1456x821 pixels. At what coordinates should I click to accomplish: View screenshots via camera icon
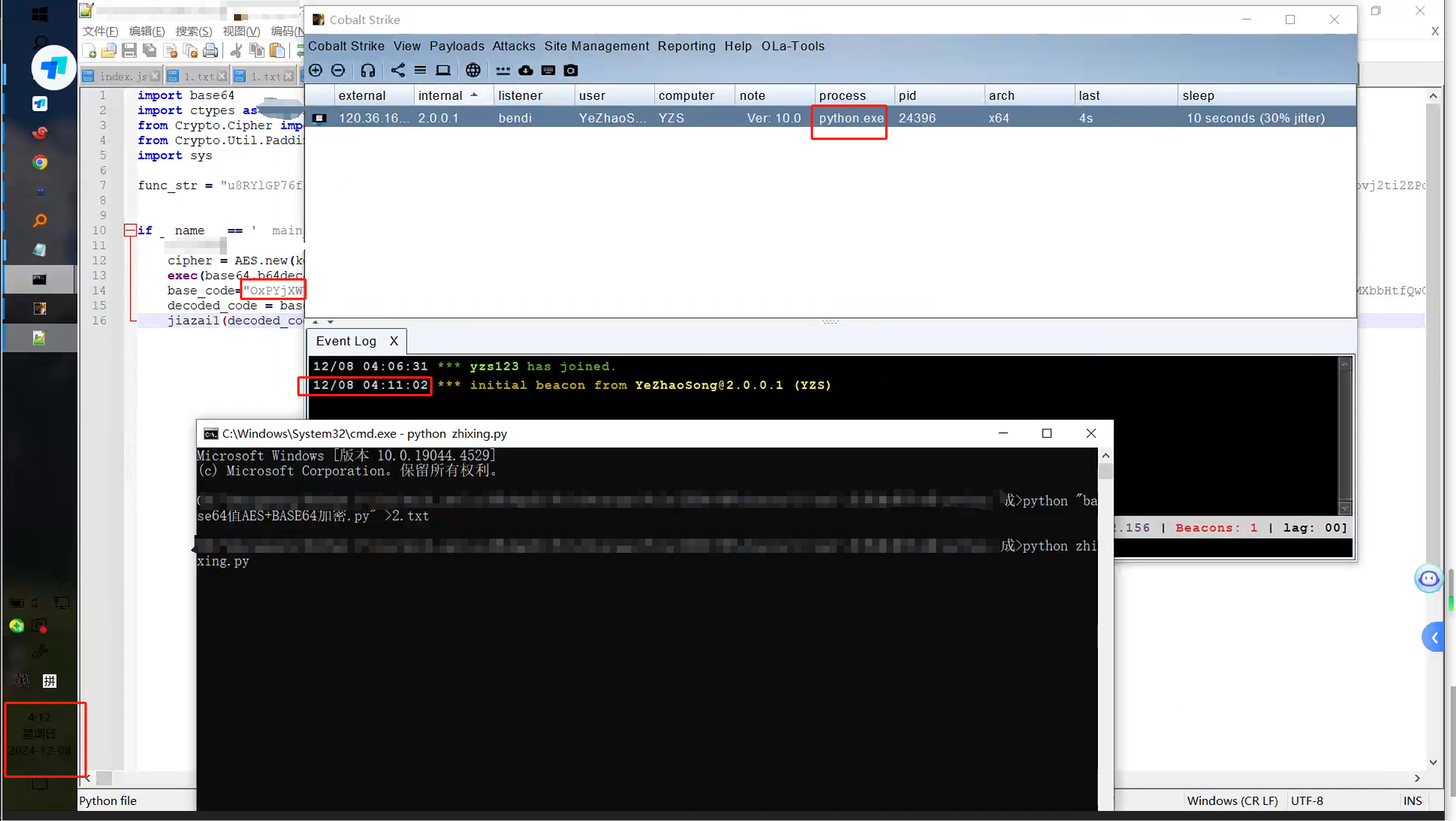(571, 70)
